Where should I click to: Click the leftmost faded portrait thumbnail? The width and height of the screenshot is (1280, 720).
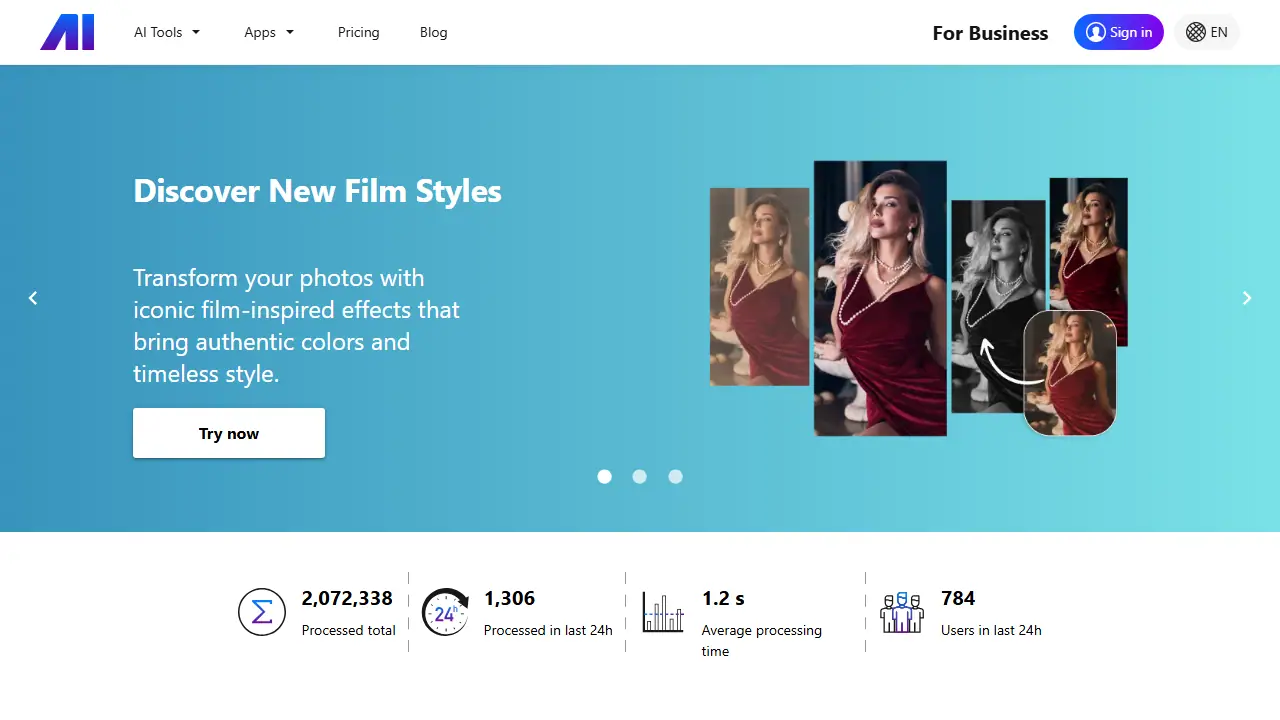(x=760, y=287)
